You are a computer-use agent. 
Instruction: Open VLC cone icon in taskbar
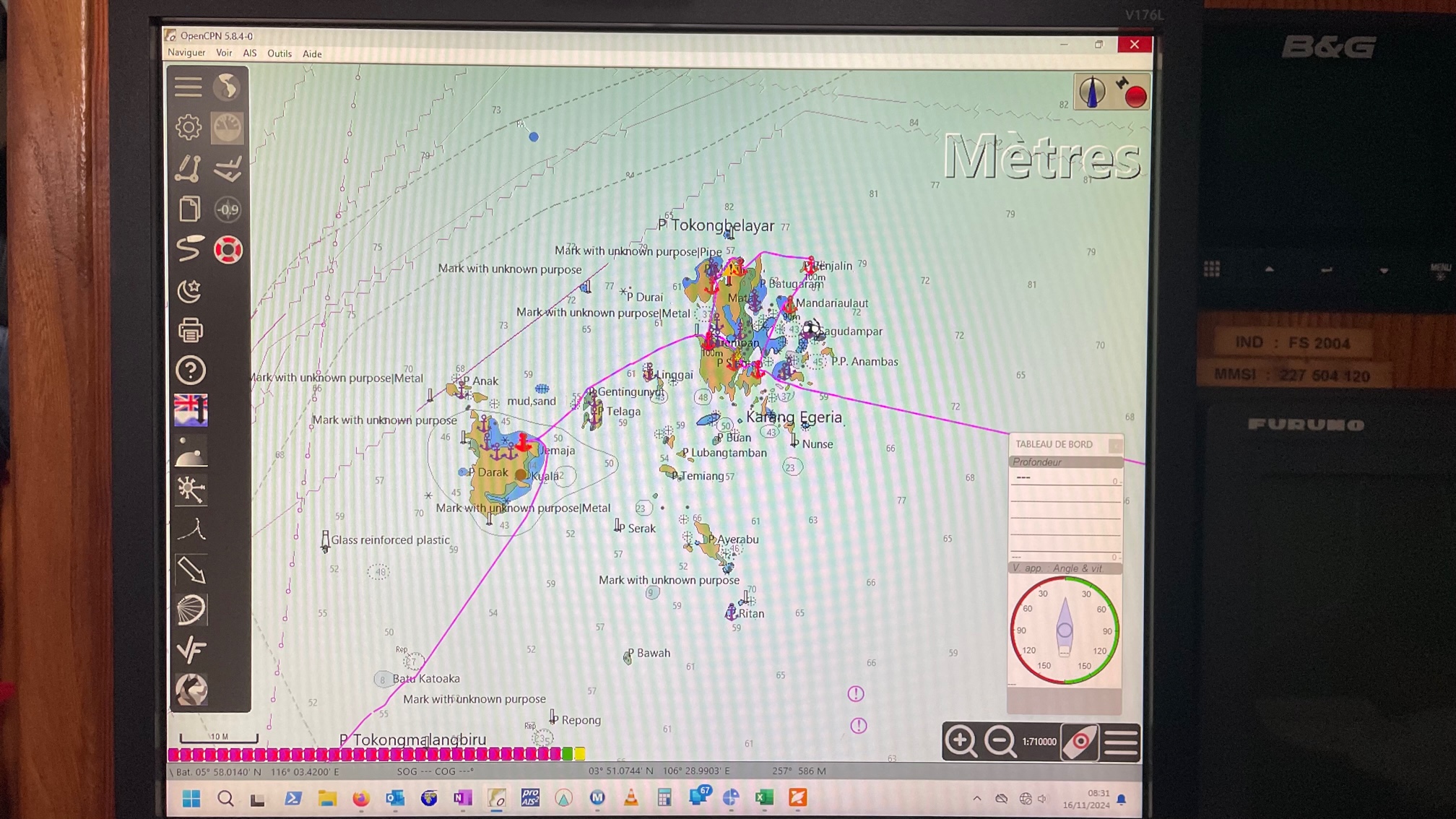(x=630, y=798)
